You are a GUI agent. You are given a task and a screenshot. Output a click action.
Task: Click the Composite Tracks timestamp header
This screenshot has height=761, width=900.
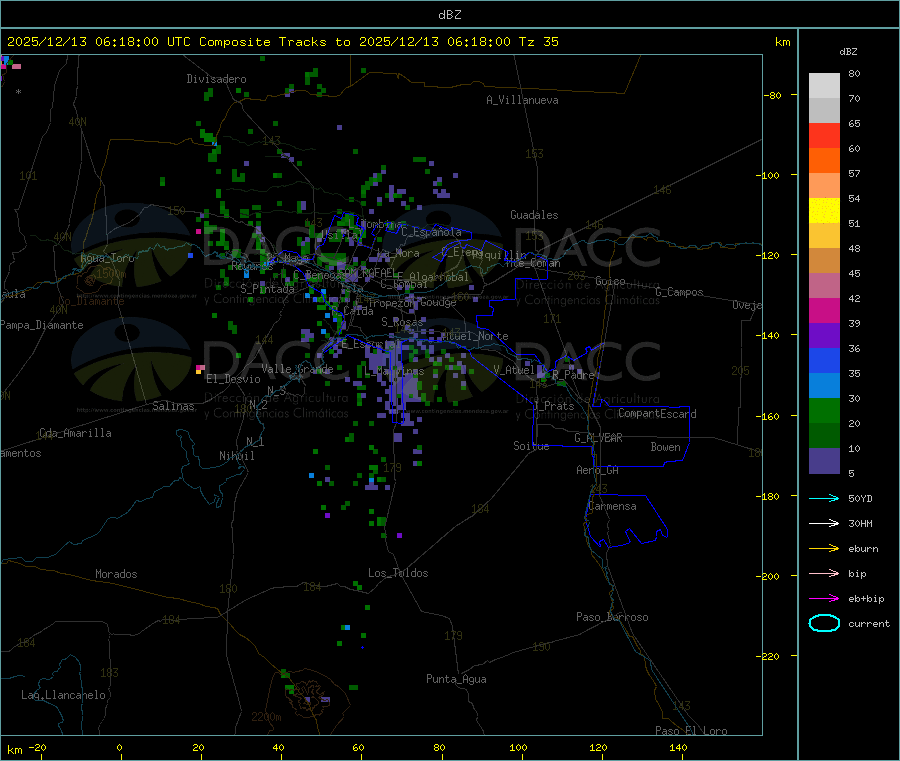tap(282, 42)
